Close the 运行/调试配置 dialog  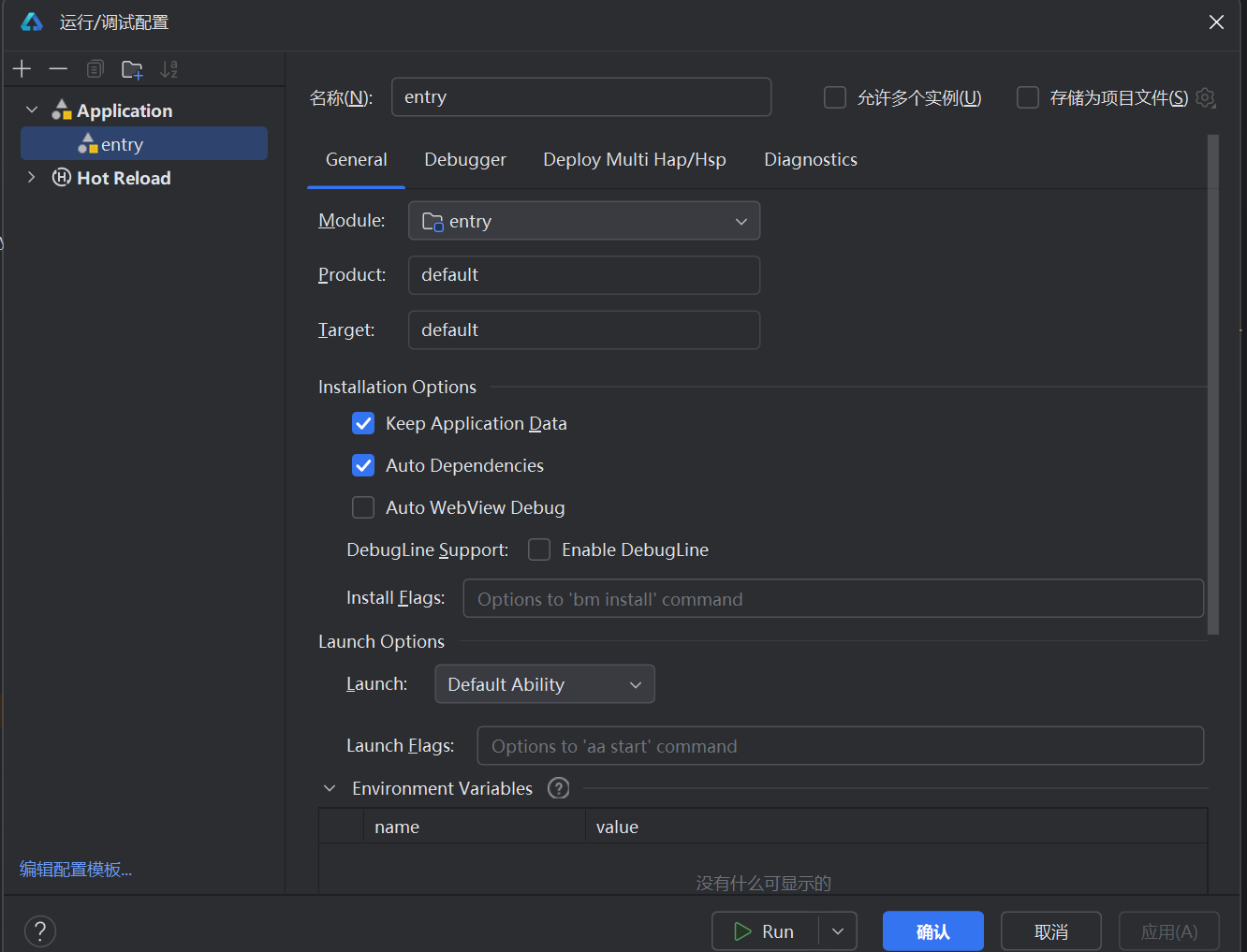pyautogui.click(x=1216, y=22)
